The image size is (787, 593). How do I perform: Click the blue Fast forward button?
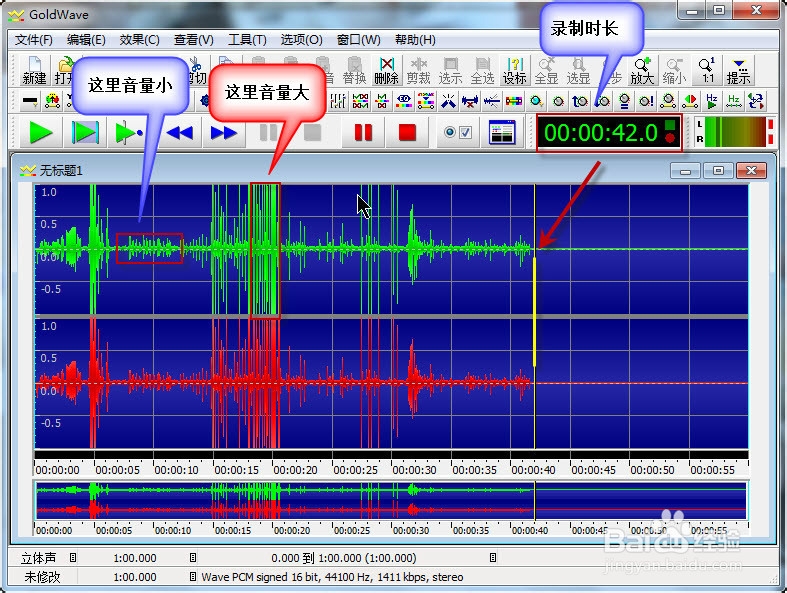click(x=224, y=133)
